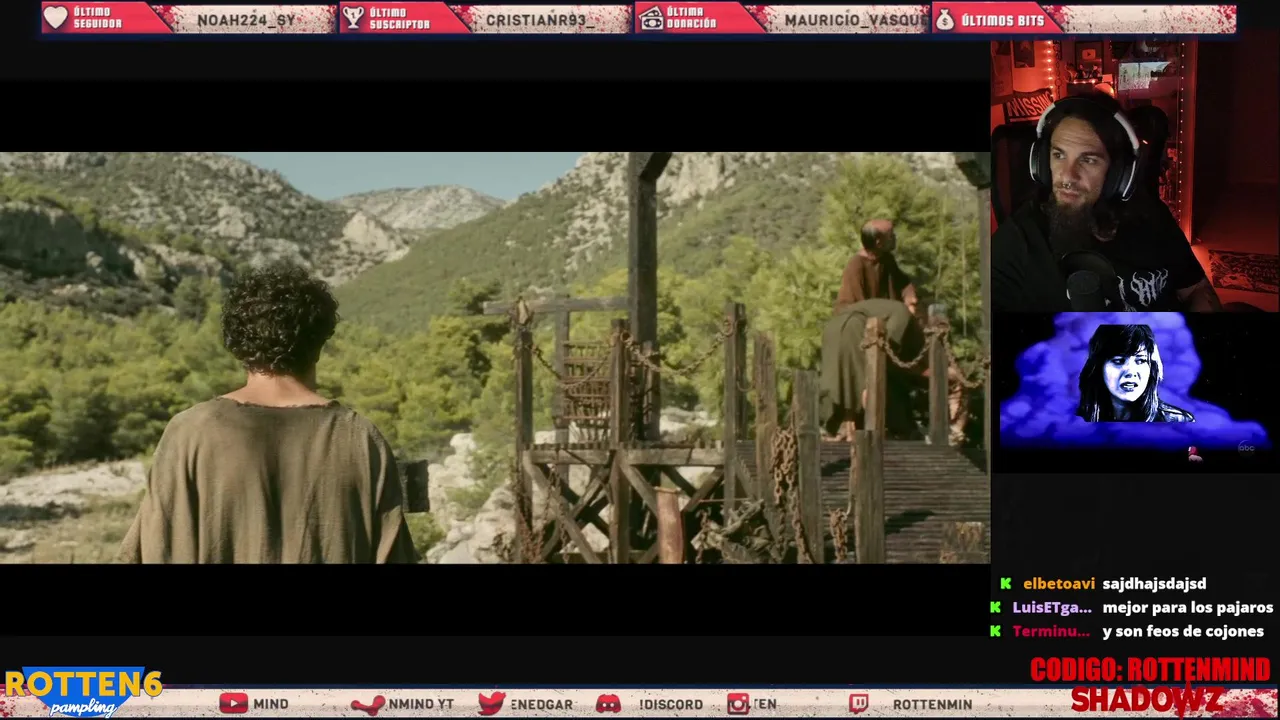Click the Último Suscriptor label

pyautogui.click(x=399, y=19)
